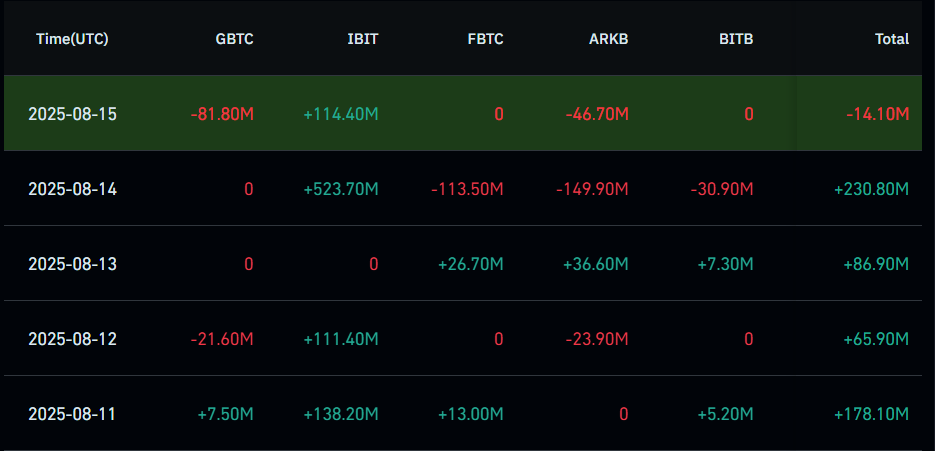Viewport: 935px width, 451px height.
Task: Select the -14.10M total value
Action: [x=878, y=114]
